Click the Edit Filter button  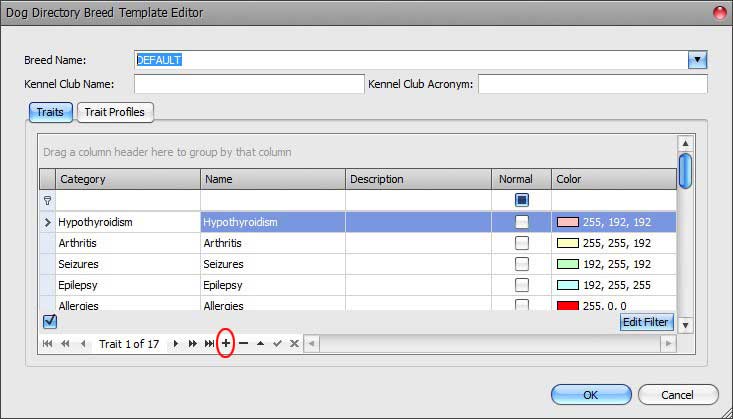tap(646, 322)
